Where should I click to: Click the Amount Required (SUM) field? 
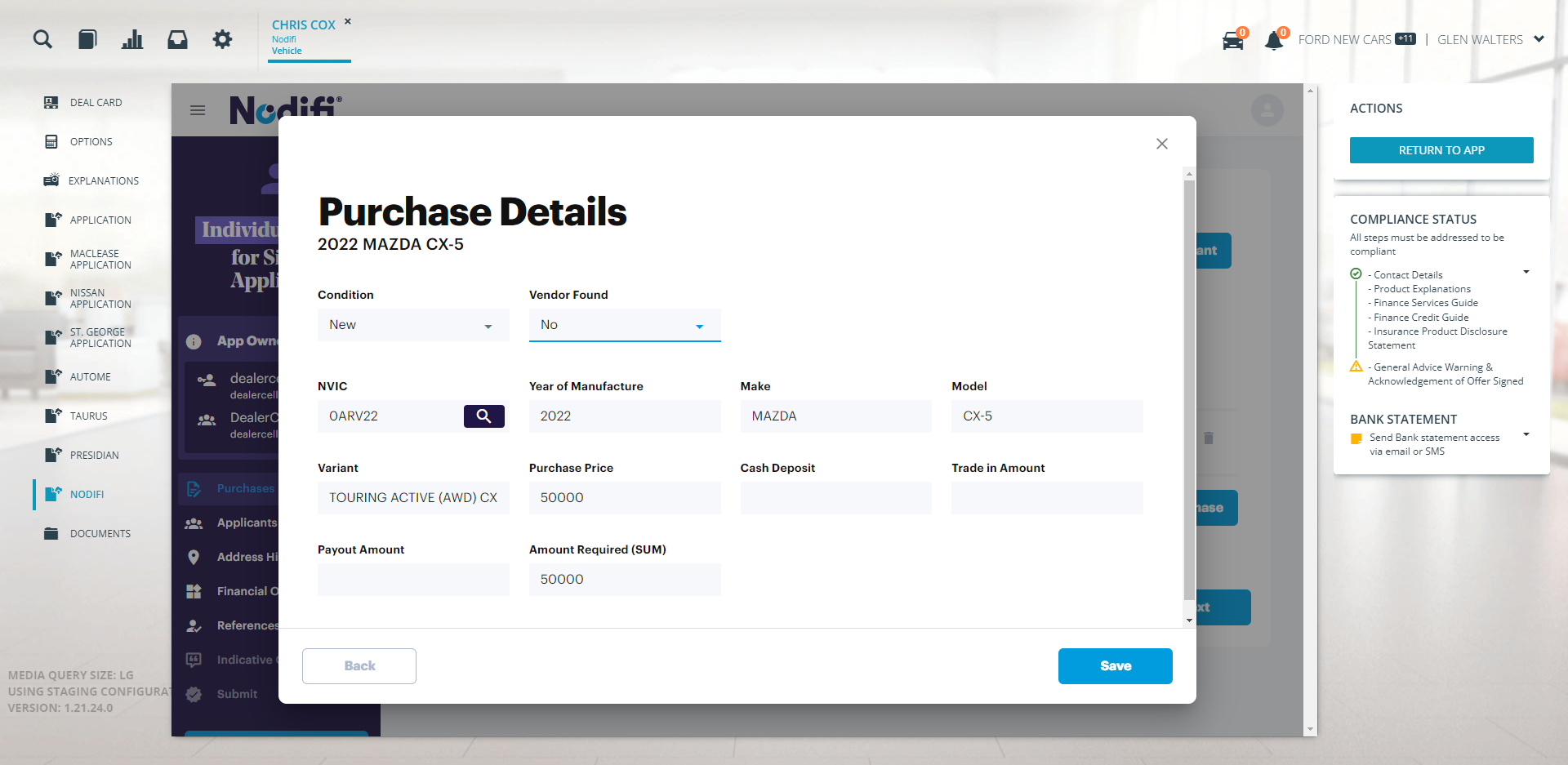point(625,580)
